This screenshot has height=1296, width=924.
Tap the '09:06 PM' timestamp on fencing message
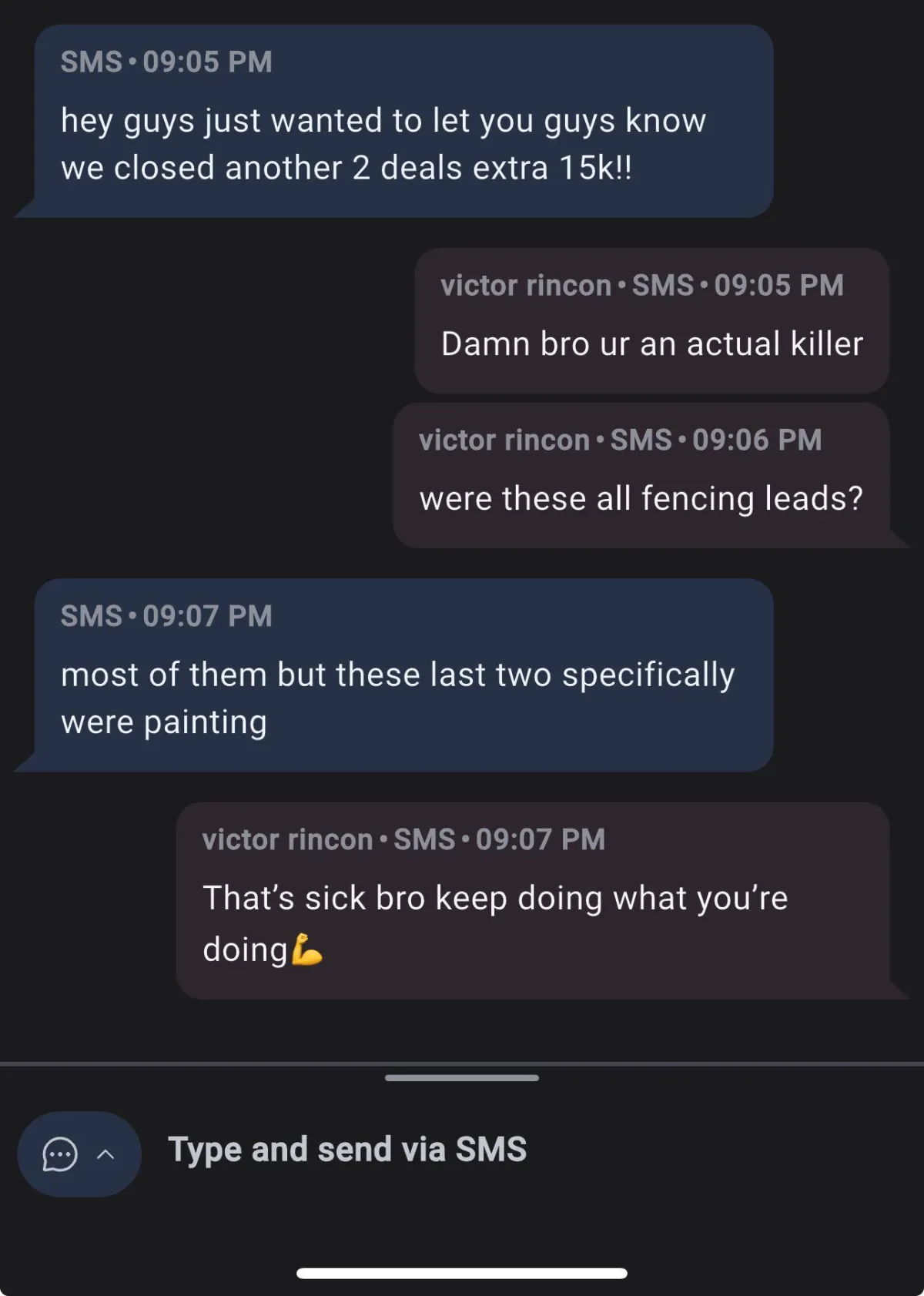pos(757,440)
